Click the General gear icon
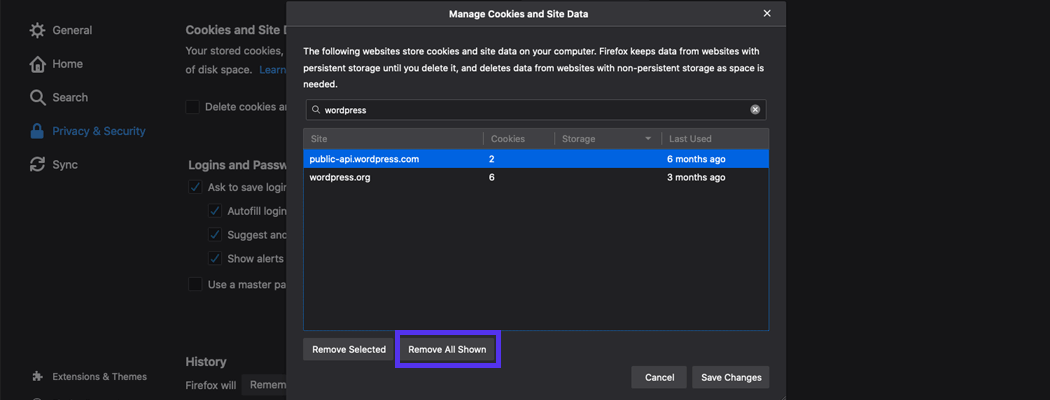Screen dimensions: 1050x400 (x=37, y=30)
